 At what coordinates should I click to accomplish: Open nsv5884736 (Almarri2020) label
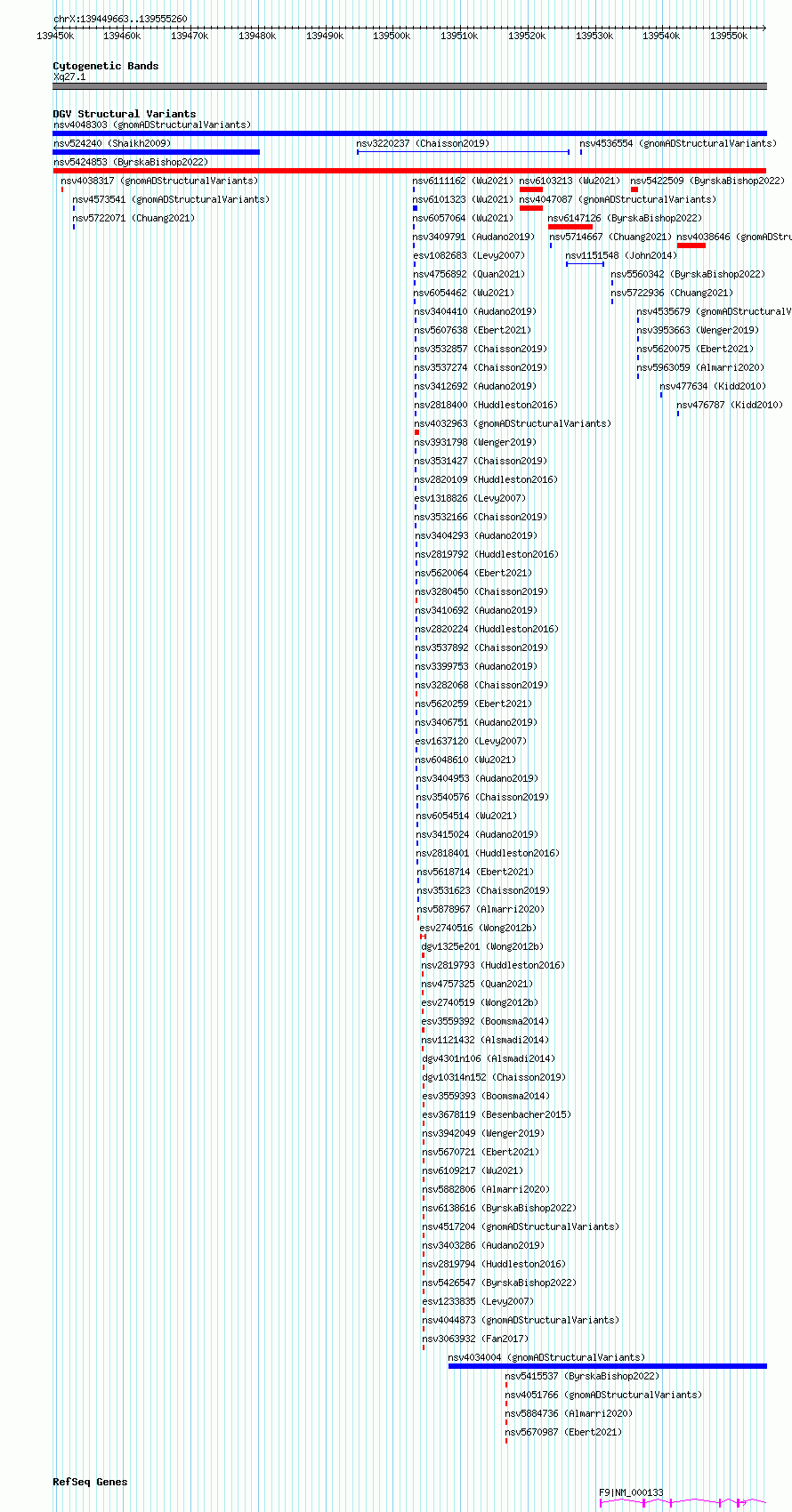click(569, 1413)
